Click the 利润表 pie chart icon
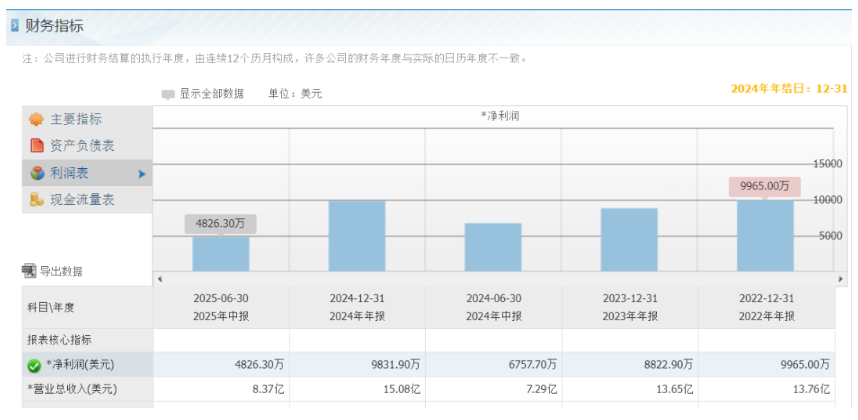 coord(36,173)
